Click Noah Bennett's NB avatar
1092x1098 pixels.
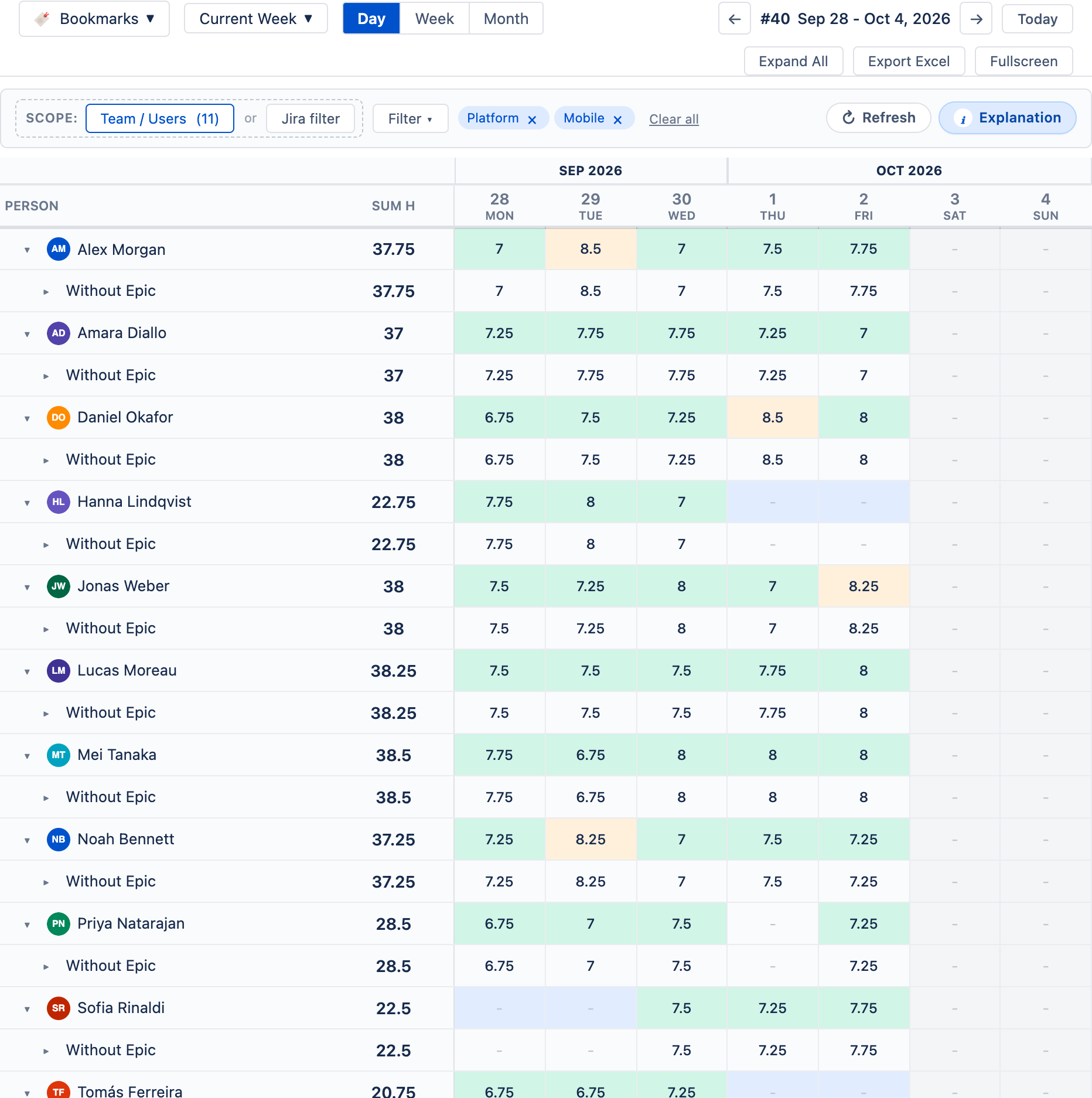click(59, 840)
